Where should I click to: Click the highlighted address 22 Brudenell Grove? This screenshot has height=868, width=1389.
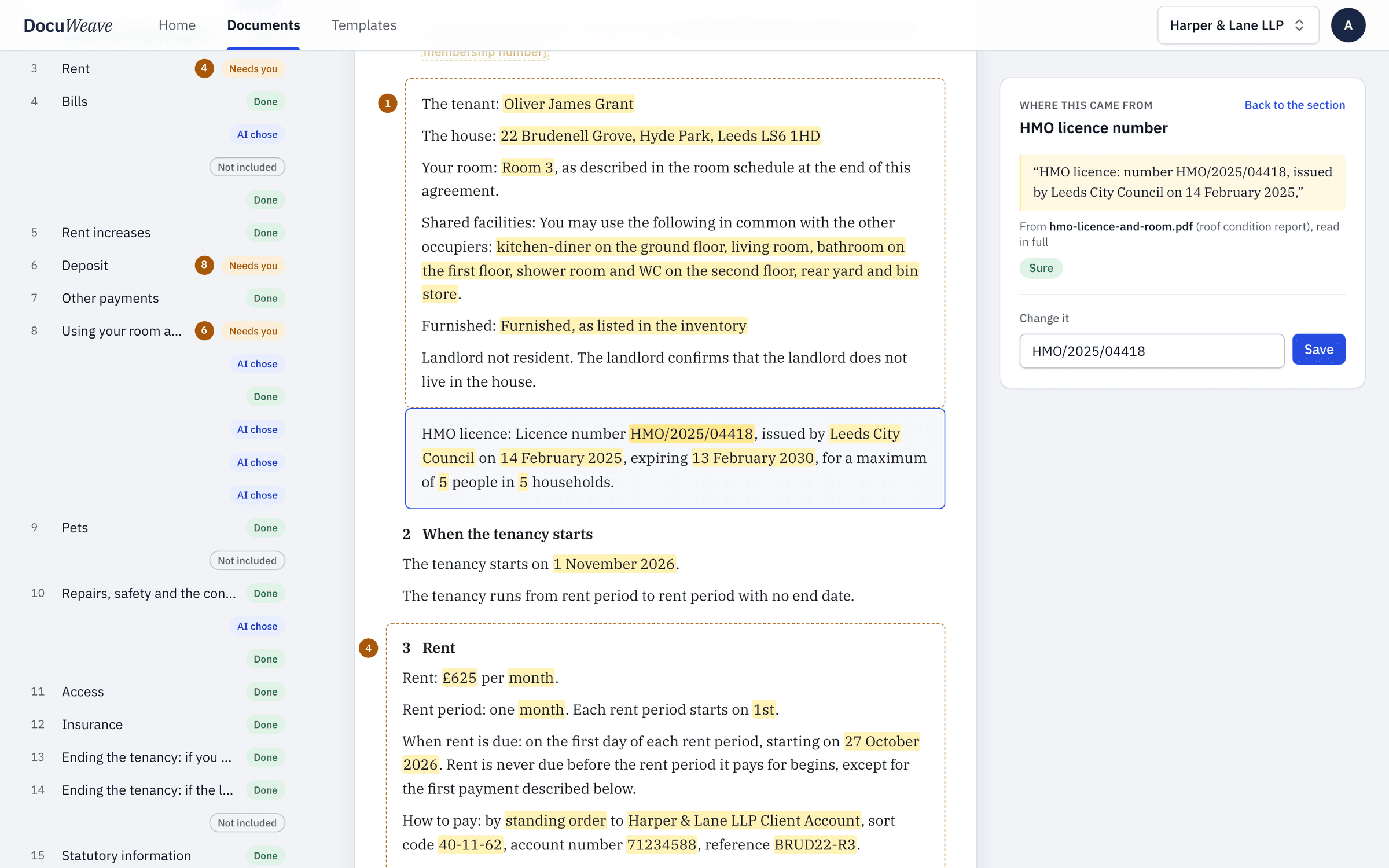(x=660, y=135)
